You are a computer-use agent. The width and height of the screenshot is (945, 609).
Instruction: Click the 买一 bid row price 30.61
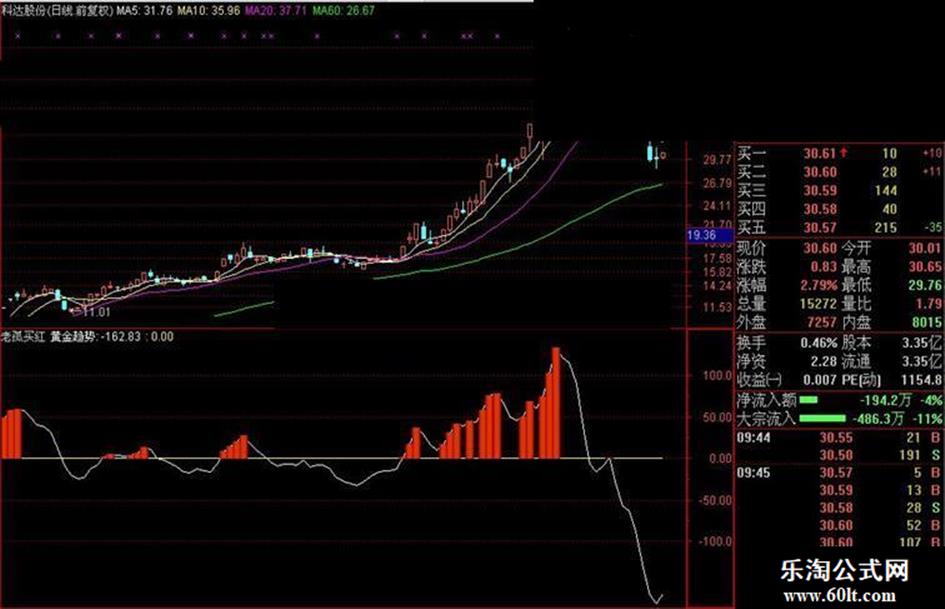point(820,153)
